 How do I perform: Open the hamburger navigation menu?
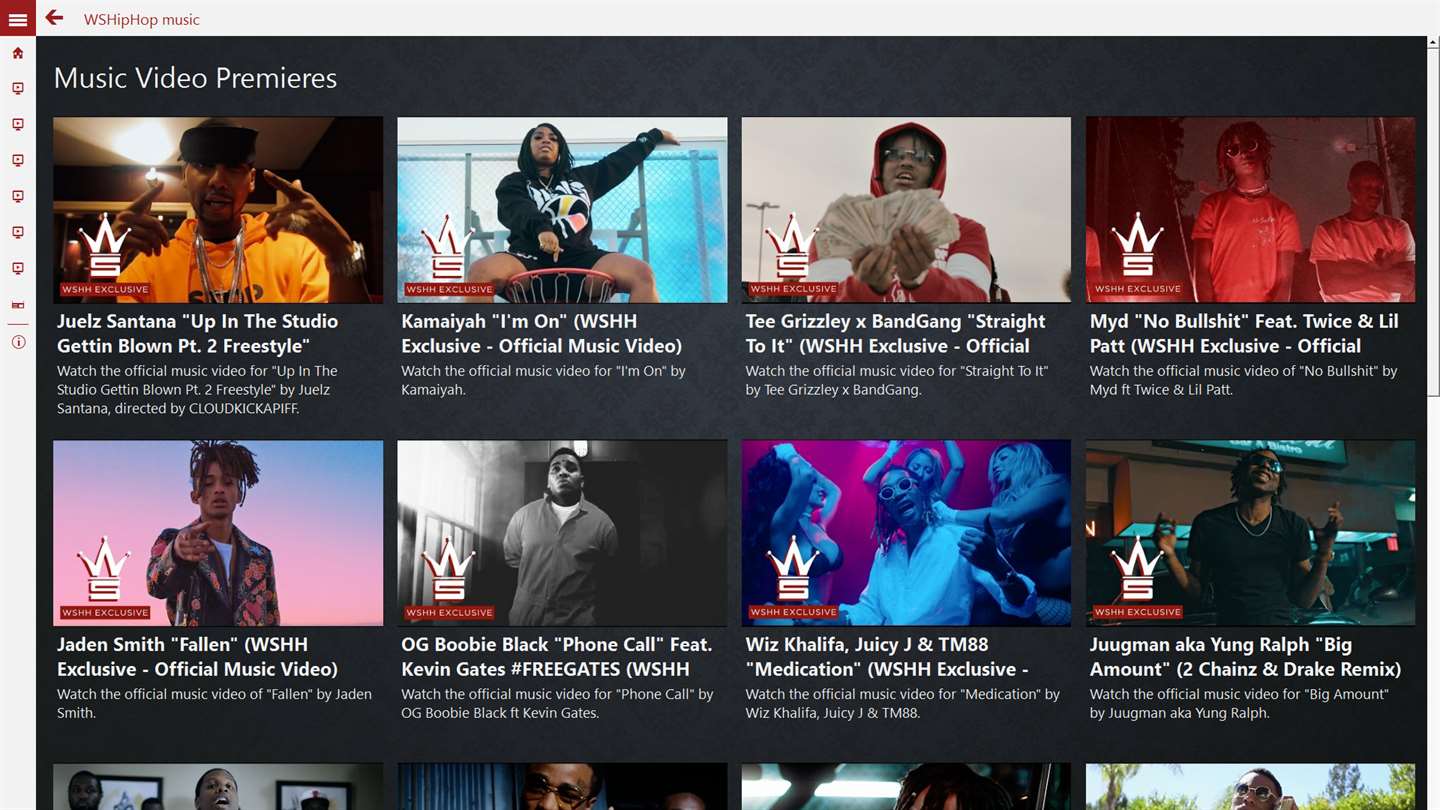pyautogui.click(x=17, y=18)
